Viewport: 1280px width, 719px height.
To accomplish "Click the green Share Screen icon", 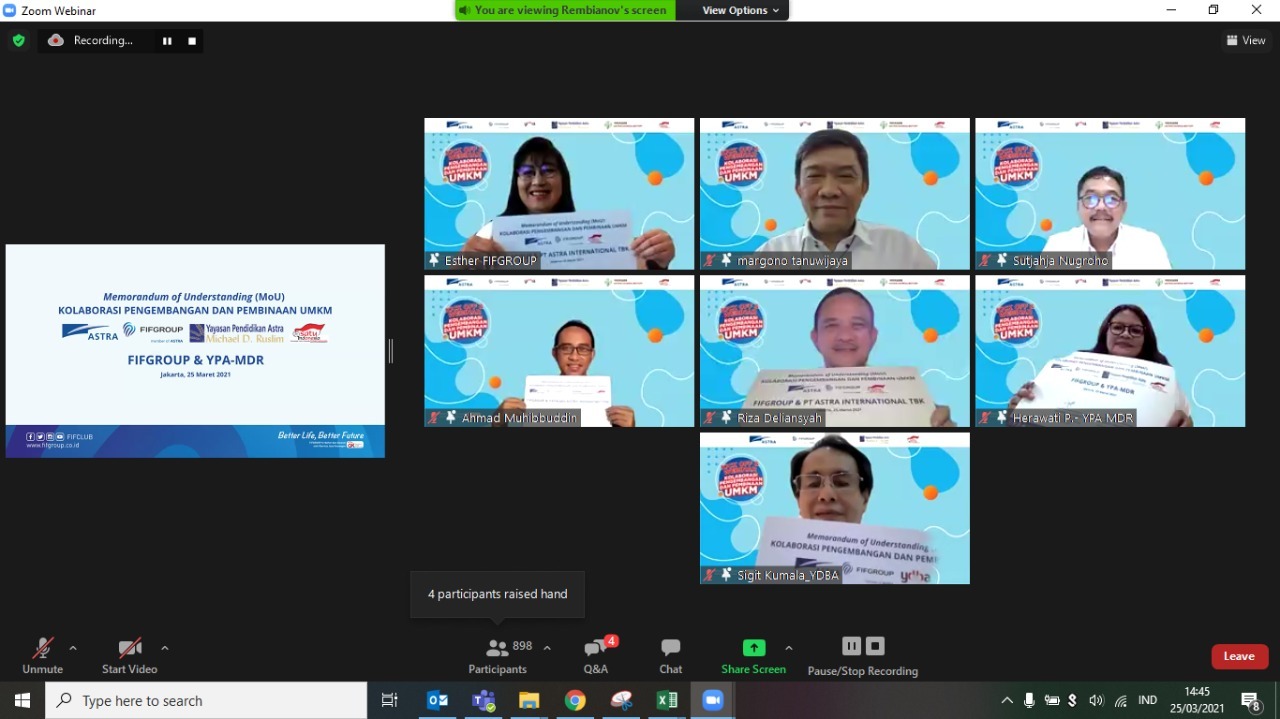I will point(753,648).
